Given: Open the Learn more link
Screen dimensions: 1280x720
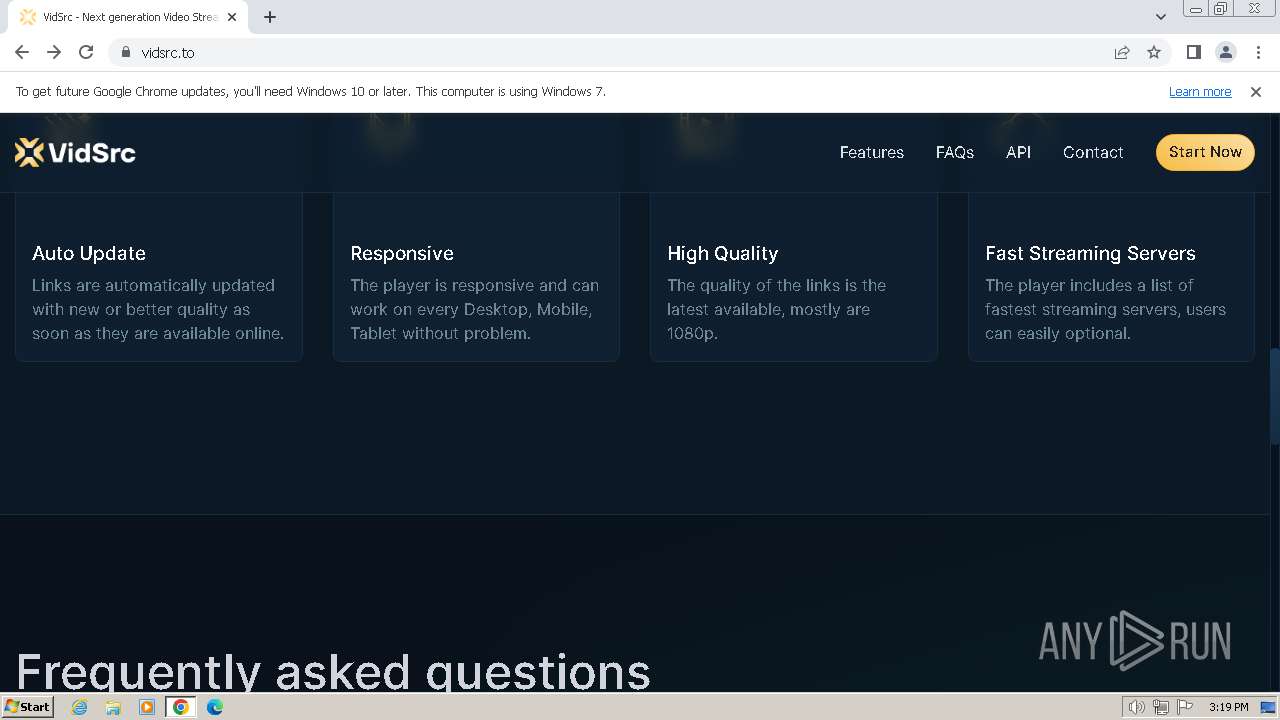Looking at the screenshot, I should (x=1200, y=91).
